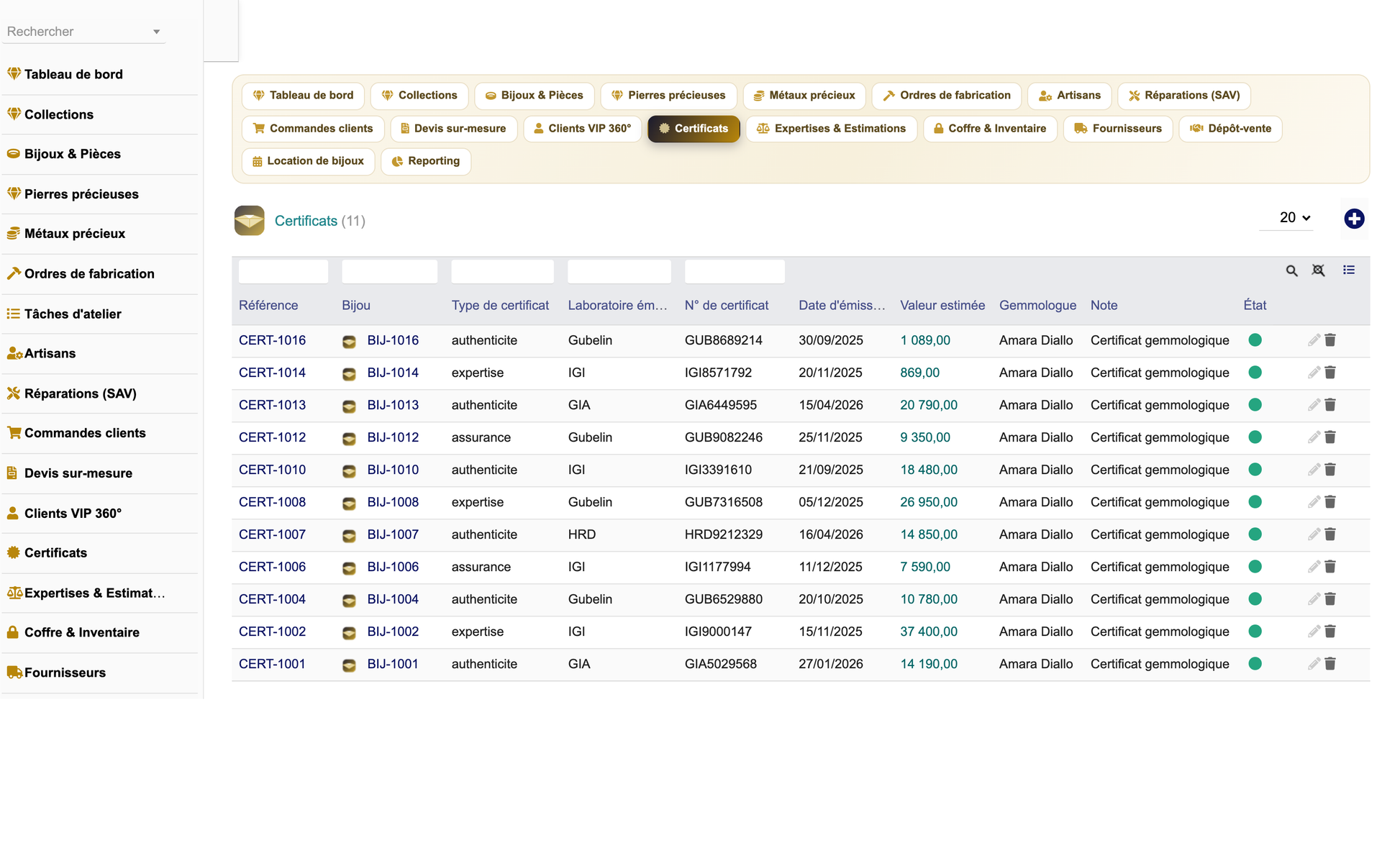The width and height of the screenshot is (1400, 866).
Task: Open certificate link CERT-1013
Action: [272, 405]
